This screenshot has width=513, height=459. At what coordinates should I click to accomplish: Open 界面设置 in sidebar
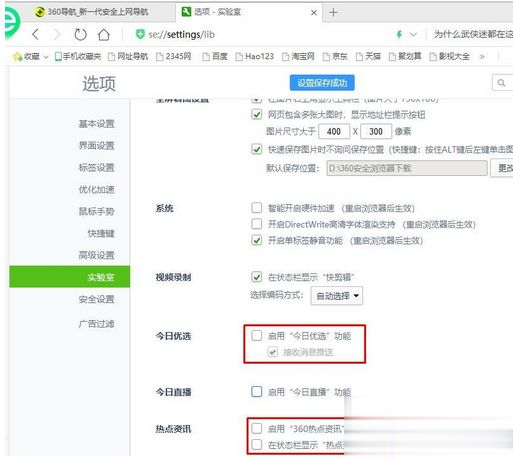(x=97, y=146)
